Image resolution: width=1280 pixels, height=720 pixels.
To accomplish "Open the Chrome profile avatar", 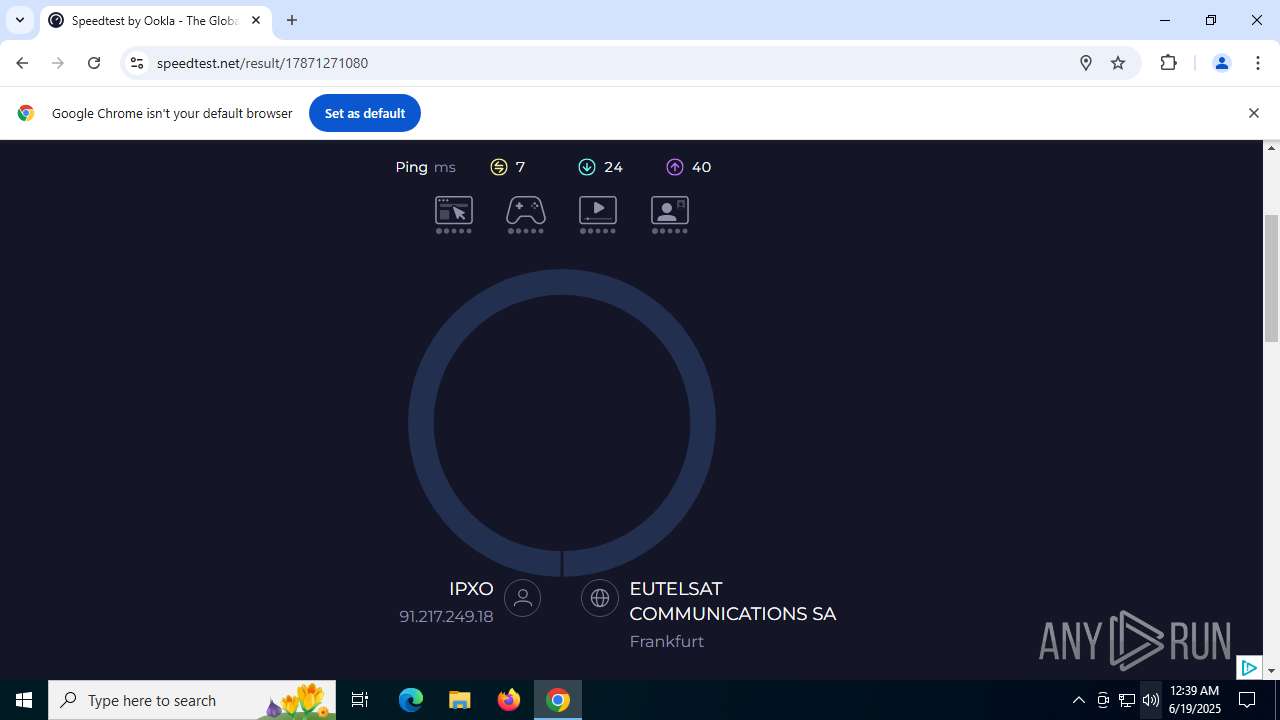I will pyautogui.click(x=1221, y=63).
